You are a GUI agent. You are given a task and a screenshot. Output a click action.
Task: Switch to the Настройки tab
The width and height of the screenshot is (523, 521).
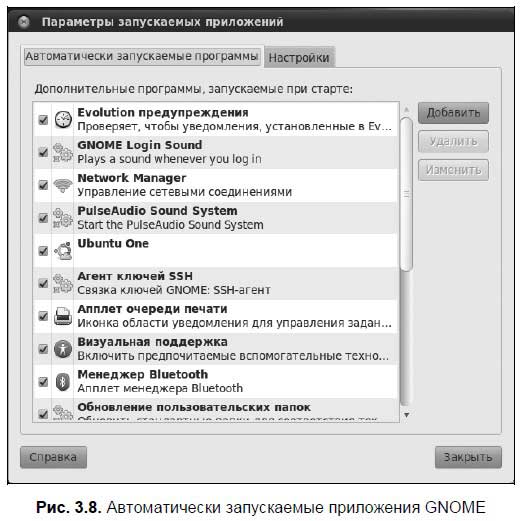pos(299,58)
